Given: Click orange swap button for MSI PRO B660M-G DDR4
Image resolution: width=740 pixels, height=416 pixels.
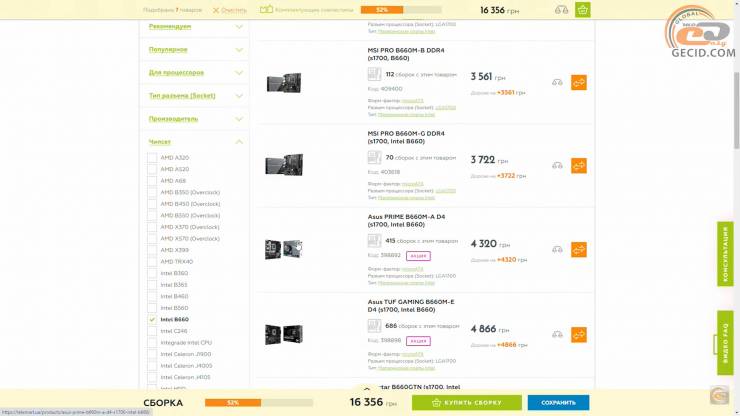Looking at the screenshot, I should click(x=579, y=166).
